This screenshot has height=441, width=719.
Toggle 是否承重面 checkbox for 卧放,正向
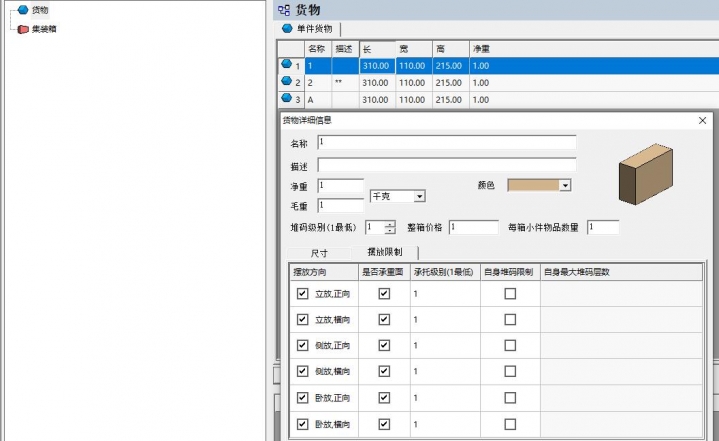tap(384, 397)
